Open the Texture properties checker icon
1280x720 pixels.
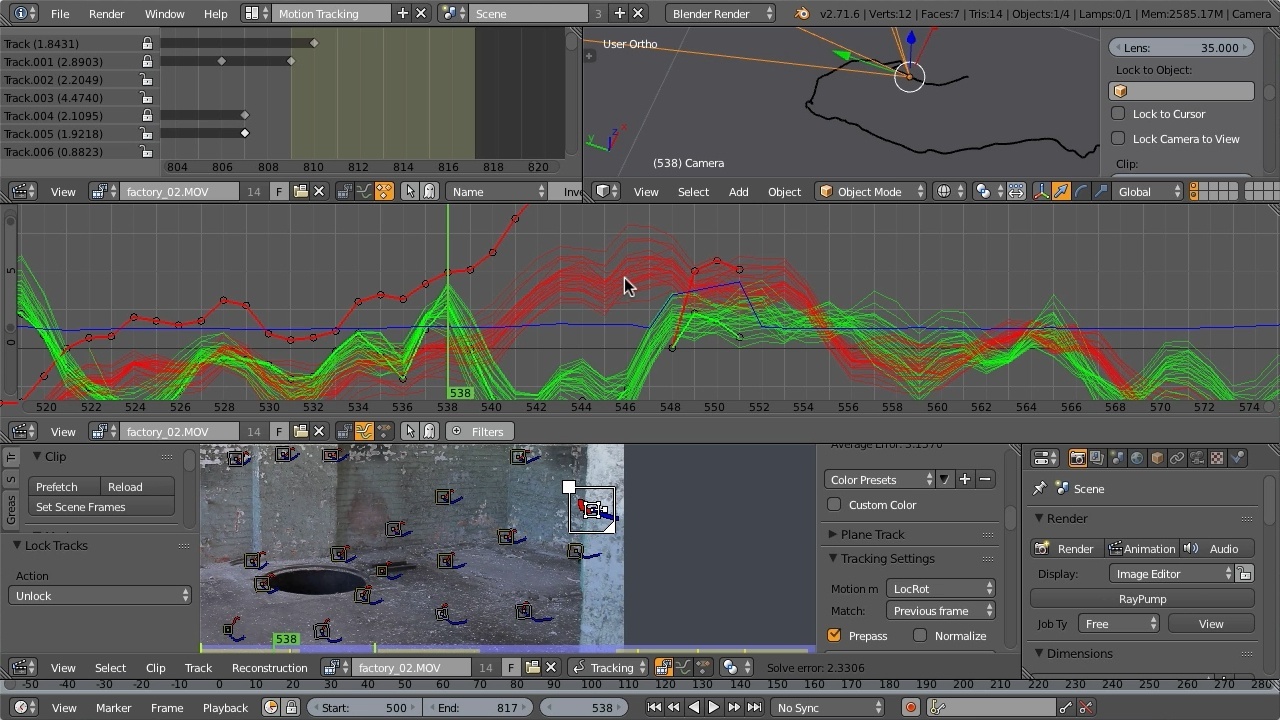tap(1216, 458)
